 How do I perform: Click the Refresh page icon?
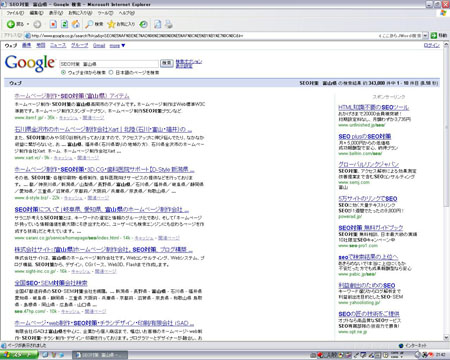(x=65, y=24)
